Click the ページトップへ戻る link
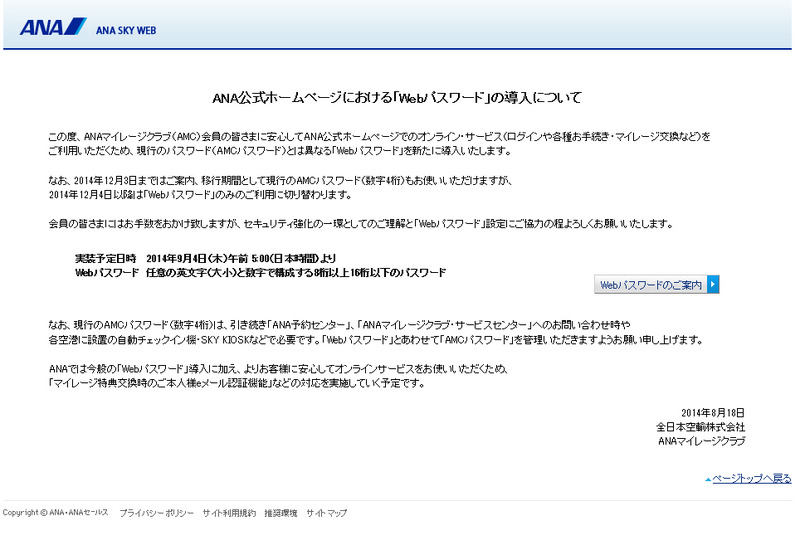 pyautogui.click(x=751, y=479)
